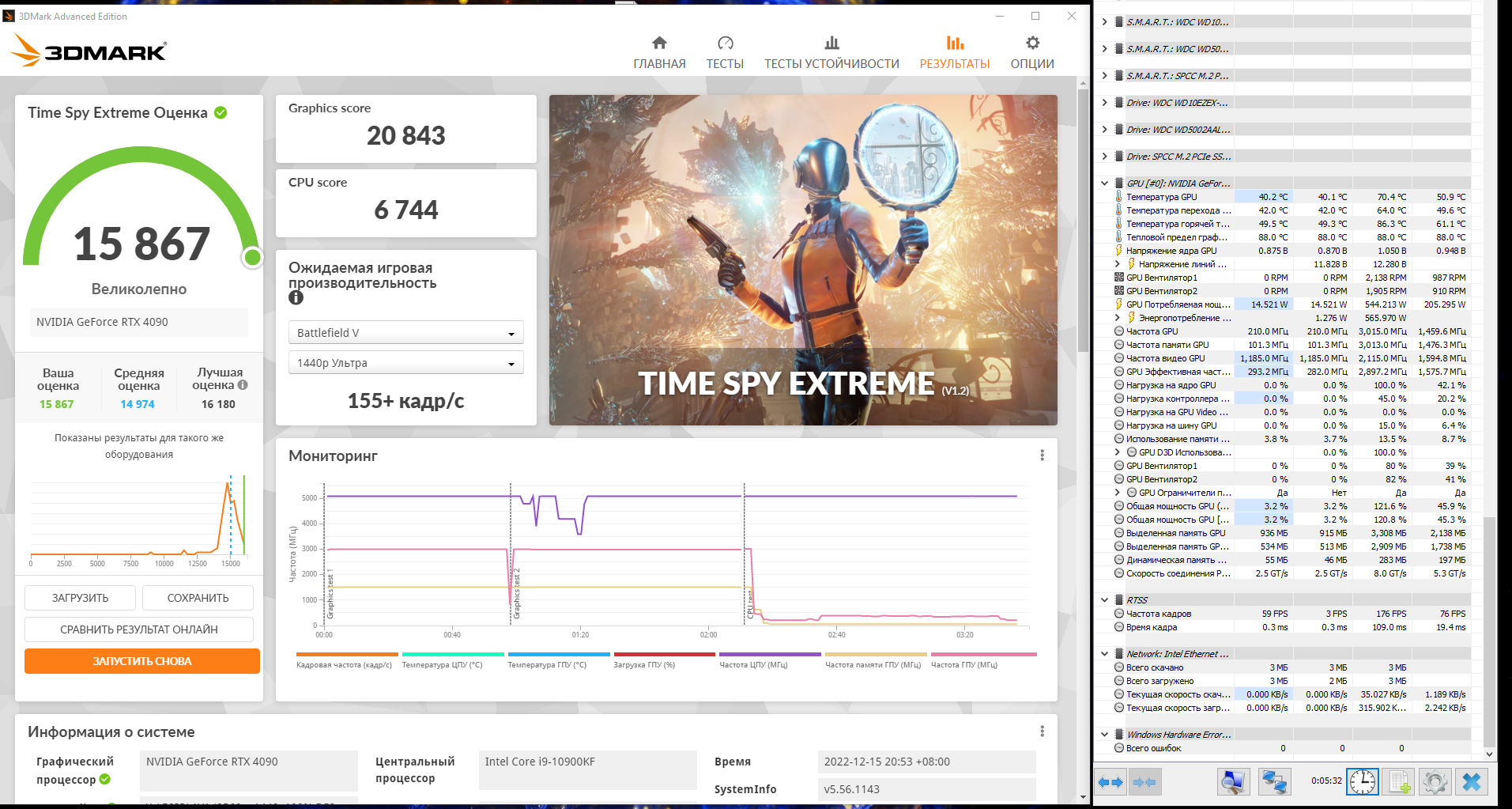The height and width of the screenshot is (809, 1512).
Task: Click thermometer icon of Температура GPU row
Action: 1118,197
